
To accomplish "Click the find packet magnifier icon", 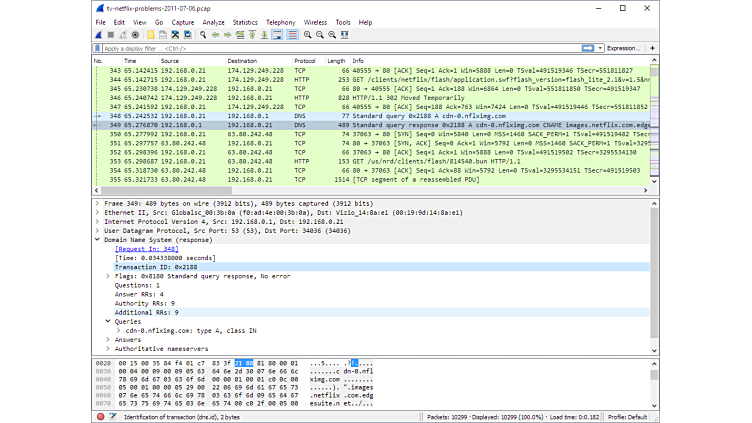I will point(203,35).
